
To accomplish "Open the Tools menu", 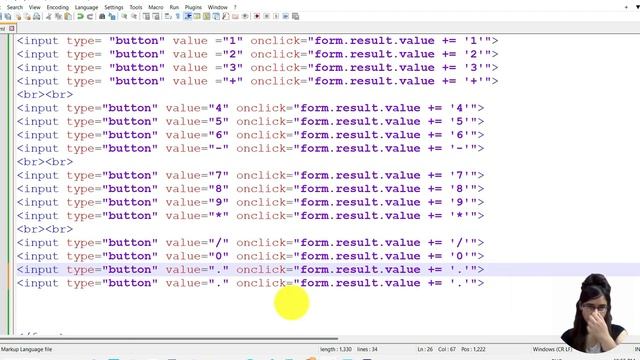I will [136, 7].
